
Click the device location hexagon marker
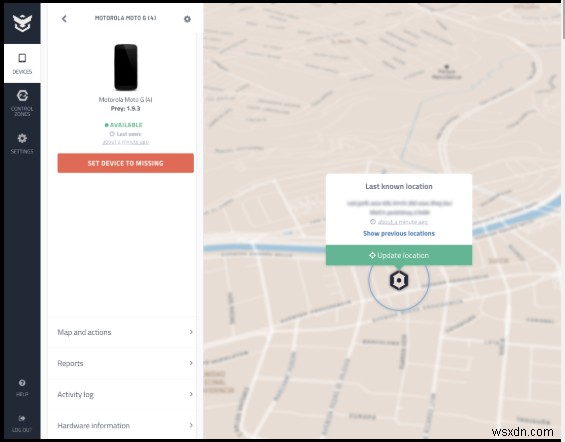point(399,280)
